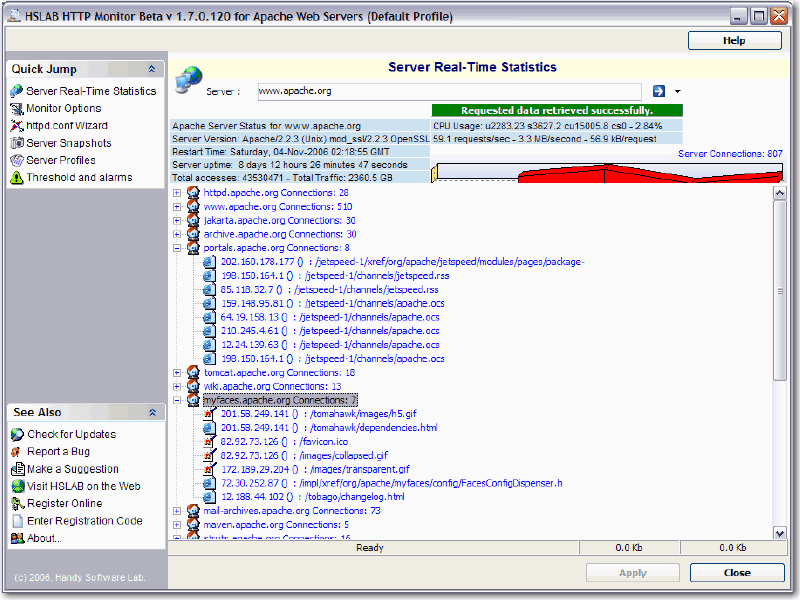Click the tree scrollbar down arrow
Screen dimensions: 800x600
pyautogui.click(x=780, y=534)
